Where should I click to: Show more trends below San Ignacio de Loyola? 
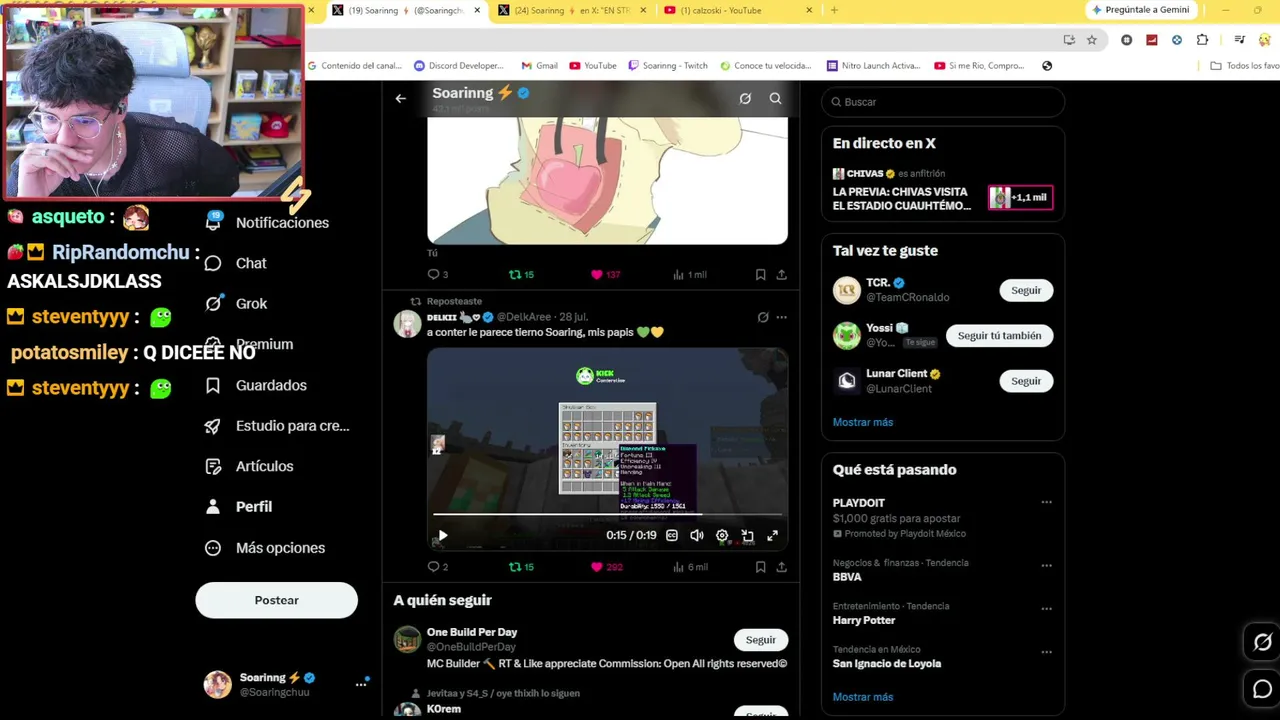pyautogui.click(x=863, y=697)
